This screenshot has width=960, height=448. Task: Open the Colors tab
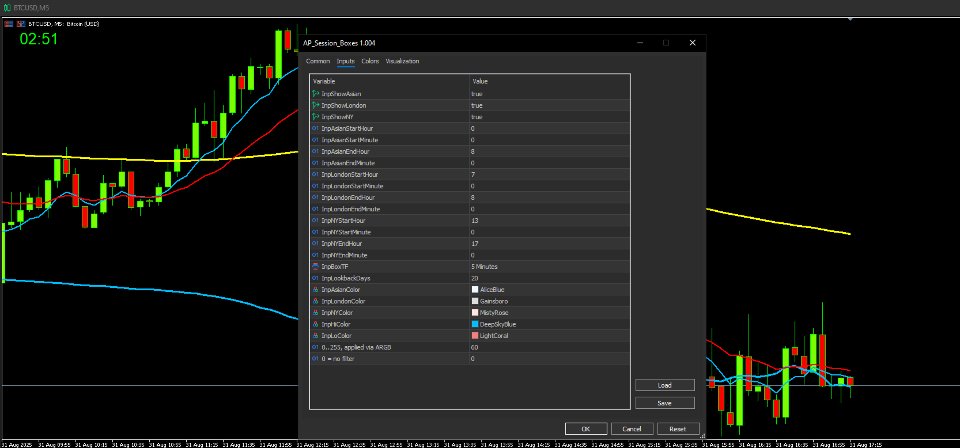tap(370, 61)
